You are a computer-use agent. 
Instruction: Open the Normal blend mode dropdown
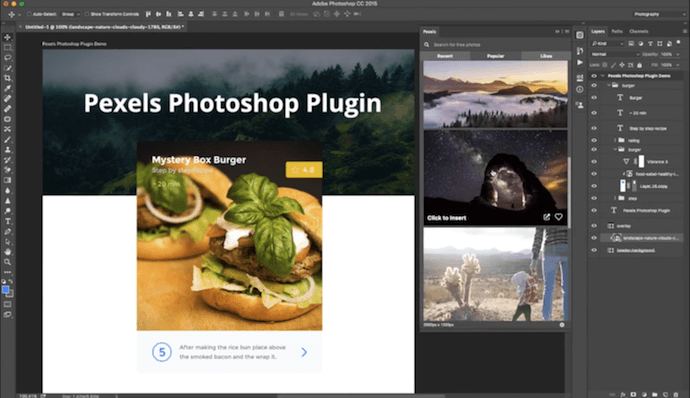point(615,54)
